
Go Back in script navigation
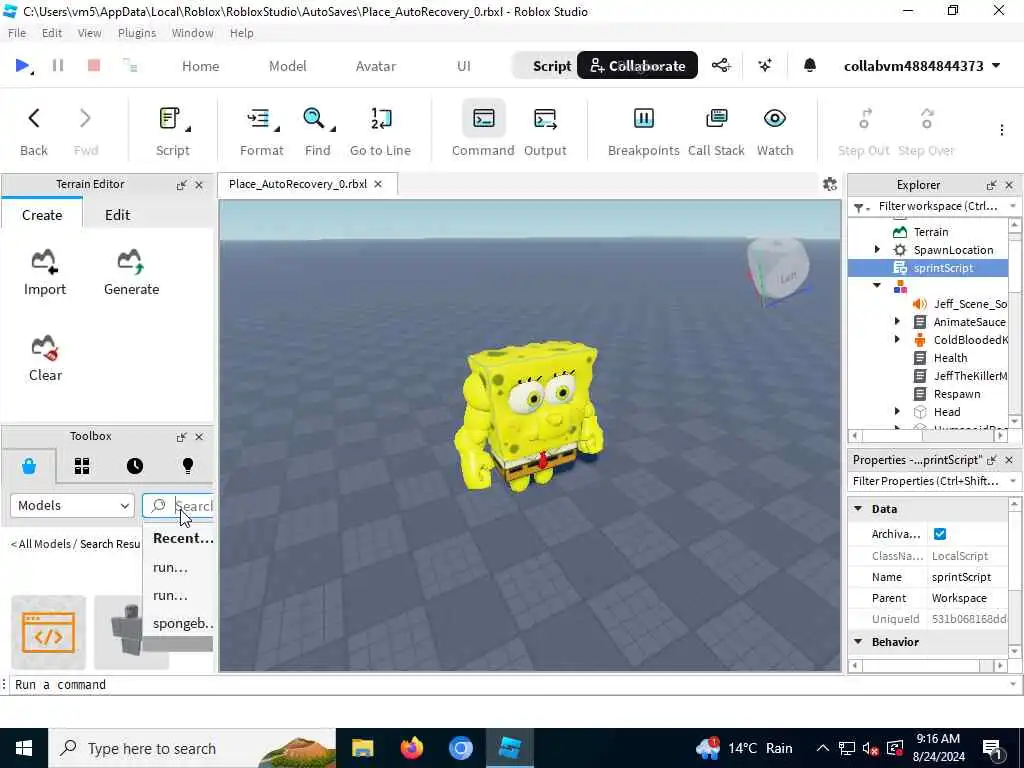point(33,131)
